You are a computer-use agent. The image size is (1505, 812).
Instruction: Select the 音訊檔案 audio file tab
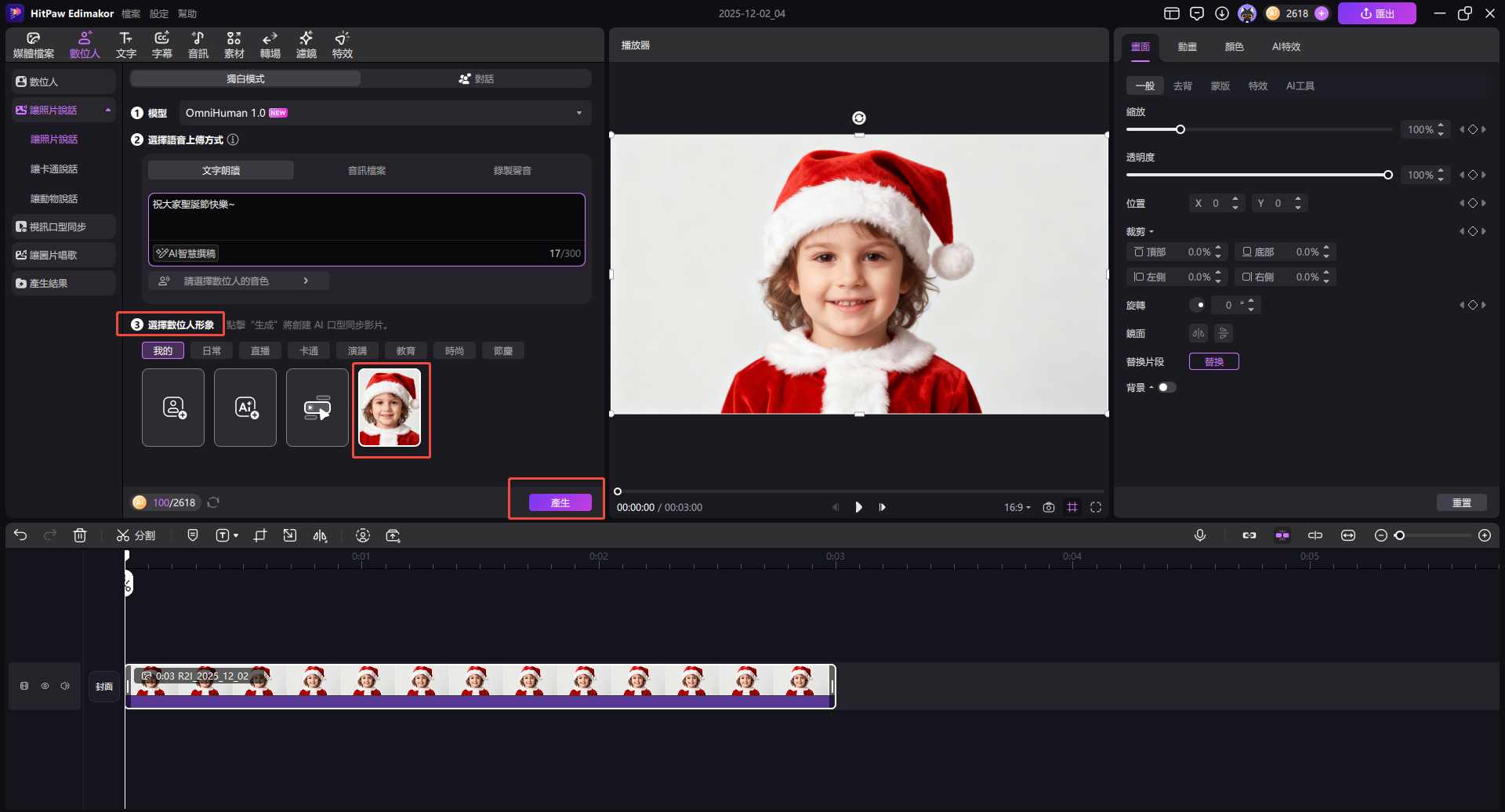[x=366, y=170]
